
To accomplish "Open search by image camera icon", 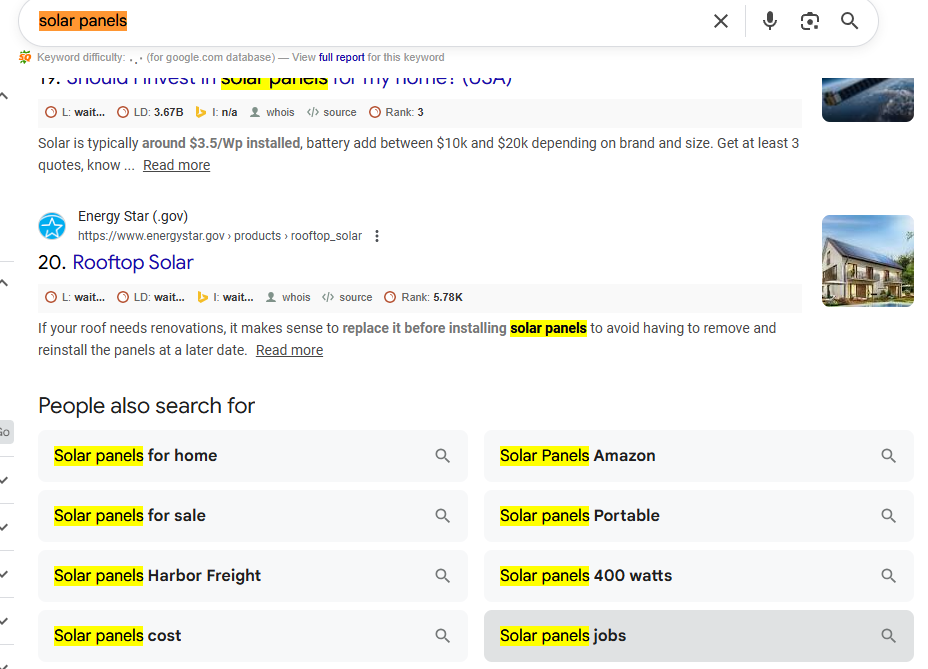I will click(x=809, y=21).
